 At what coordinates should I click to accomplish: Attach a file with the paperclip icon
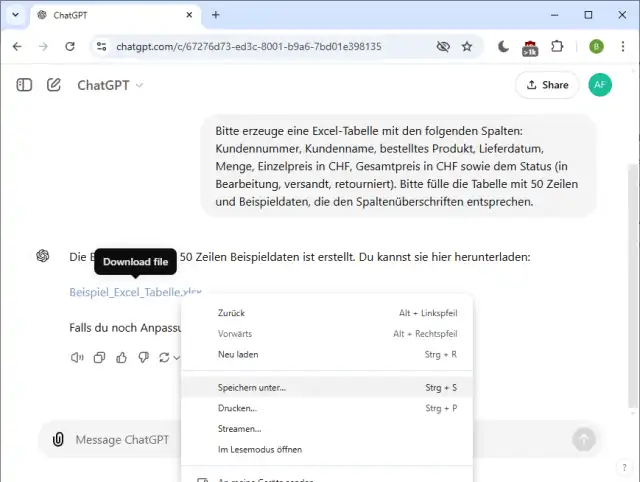point(58,440)
